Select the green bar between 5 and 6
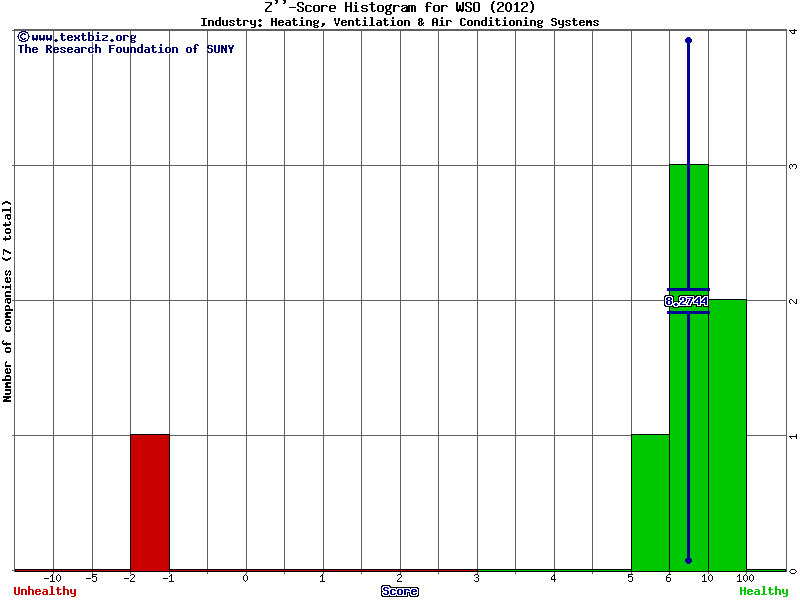 click(x=651, y=503)
